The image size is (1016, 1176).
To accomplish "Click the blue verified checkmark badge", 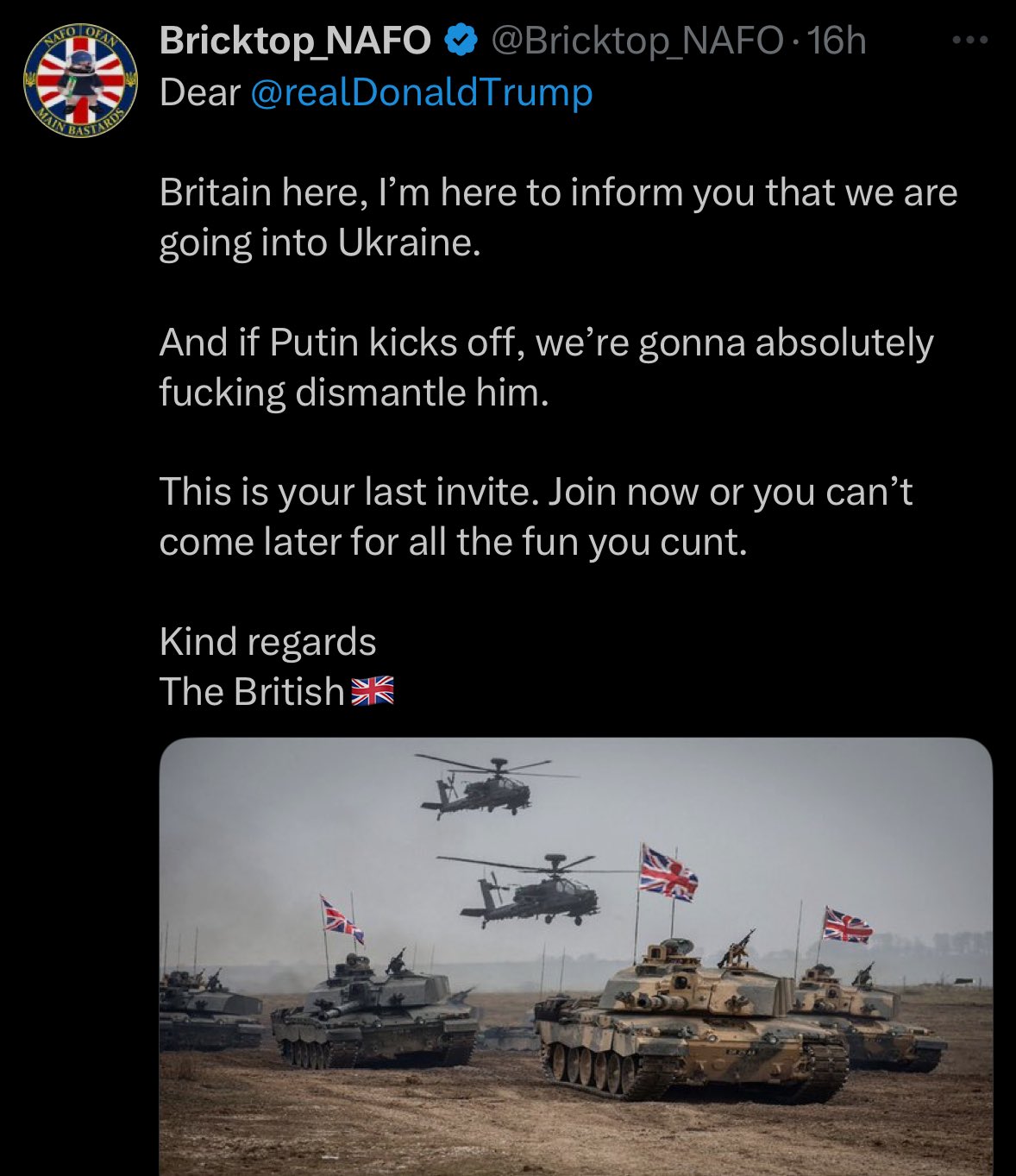I will pyautogui.click(x=461, y=40).
